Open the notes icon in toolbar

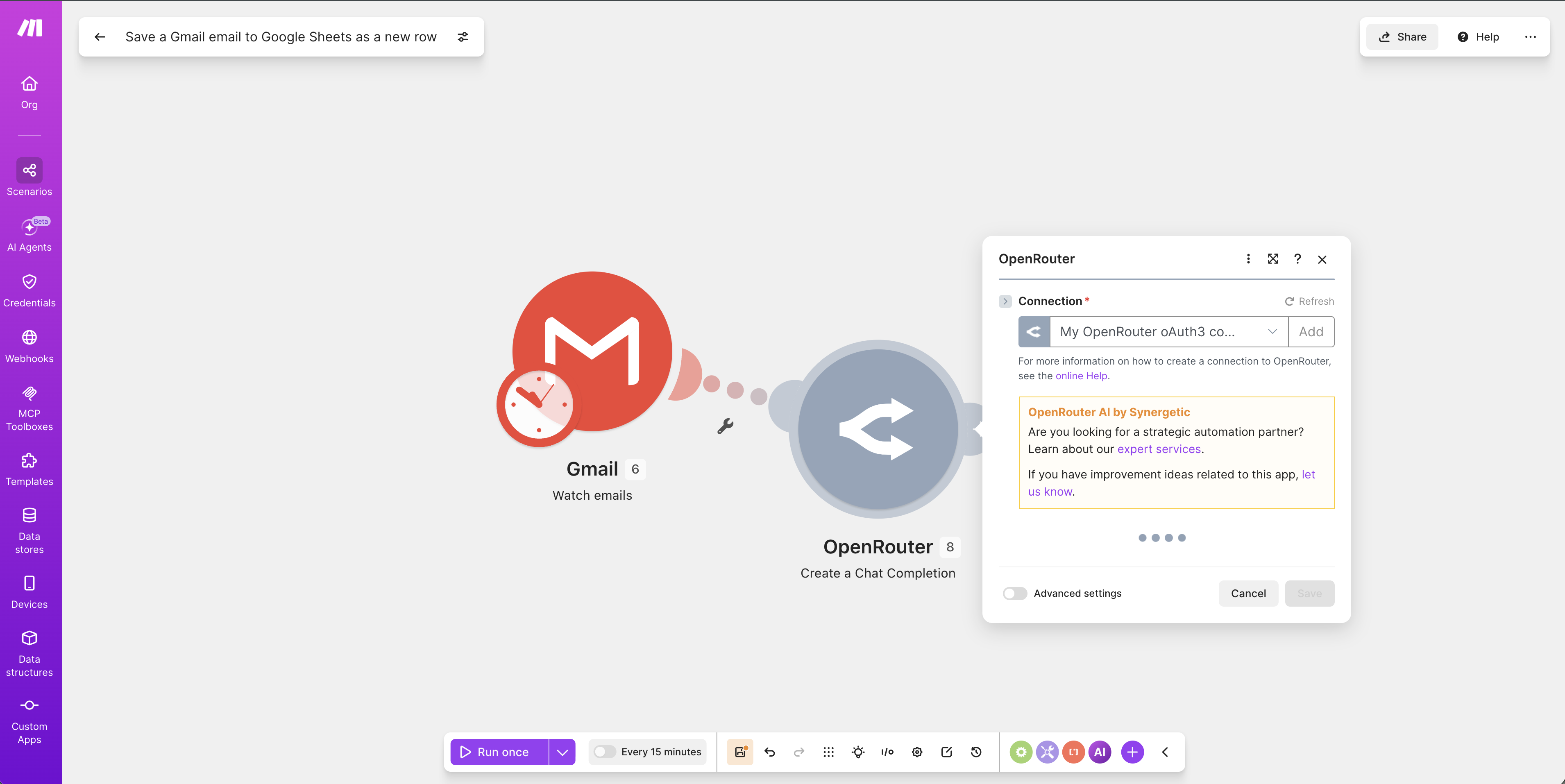946,752
